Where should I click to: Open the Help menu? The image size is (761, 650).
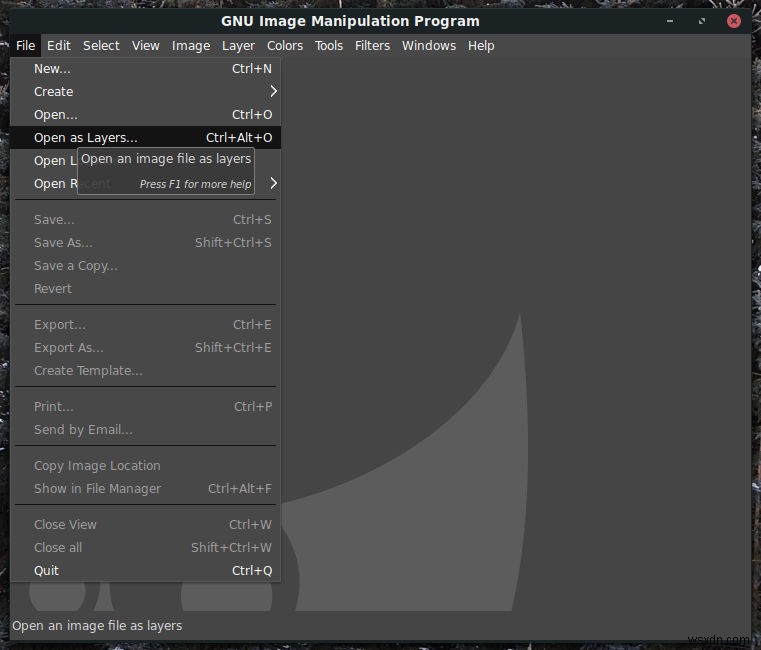click(481, 46)
